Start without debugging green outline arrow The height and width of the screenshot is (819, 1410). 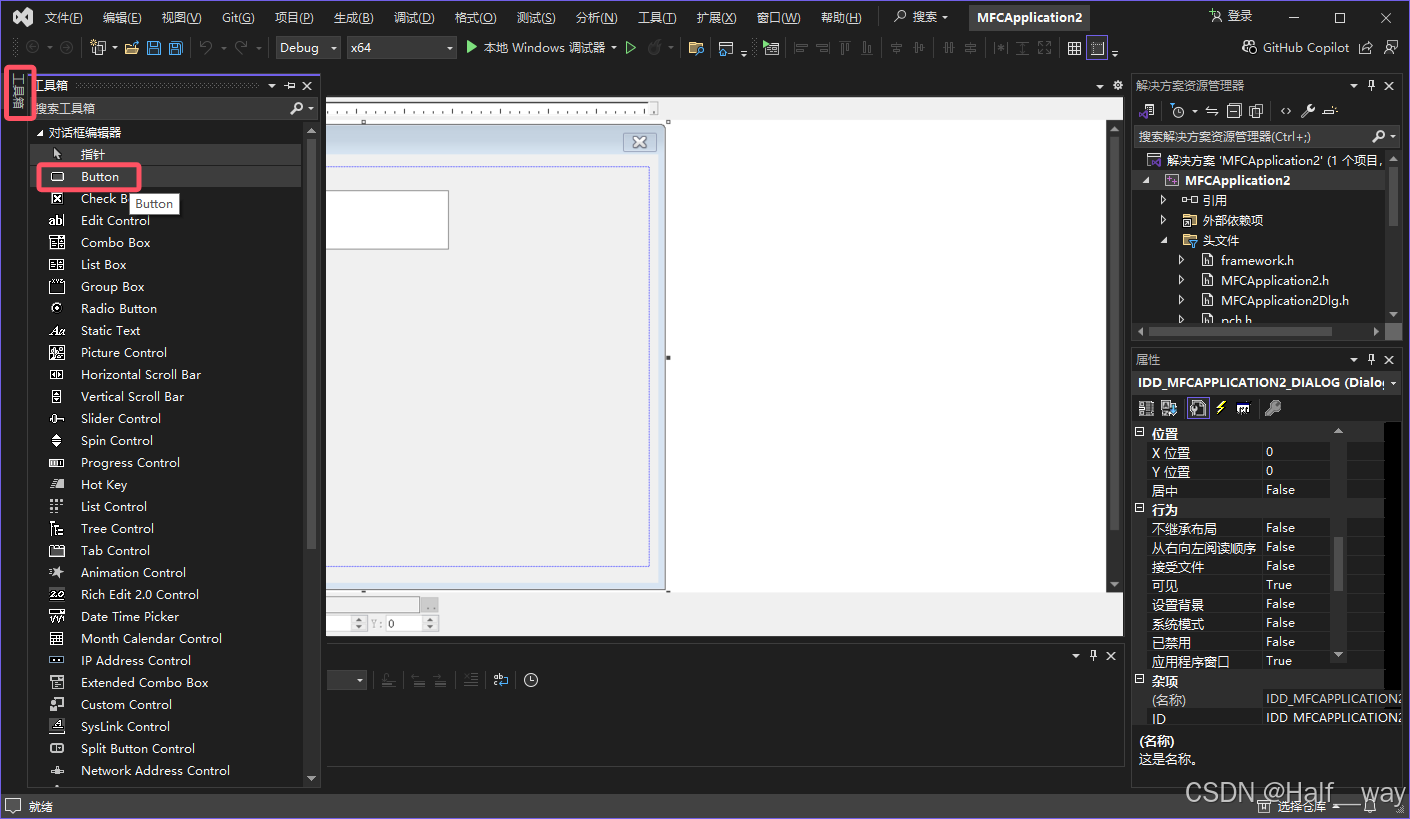pos(630,48)
